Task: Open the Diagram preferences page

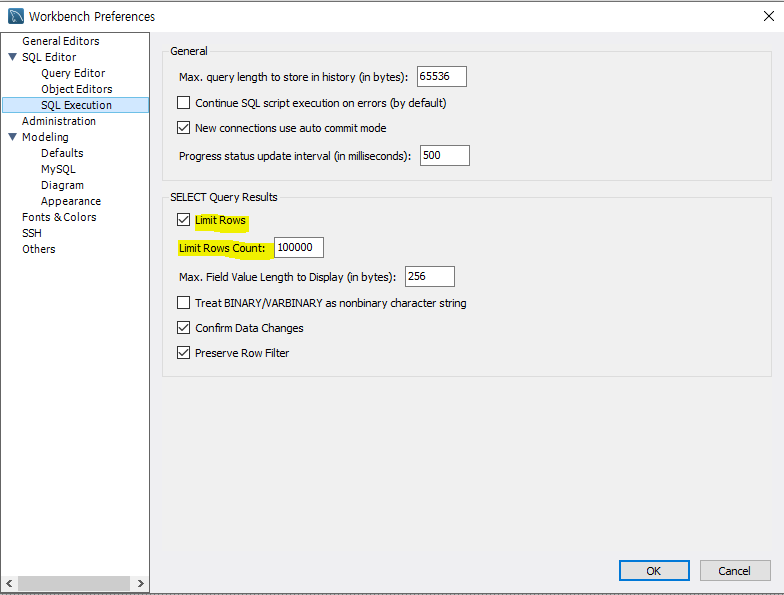Action: click(x=62, y=185)
